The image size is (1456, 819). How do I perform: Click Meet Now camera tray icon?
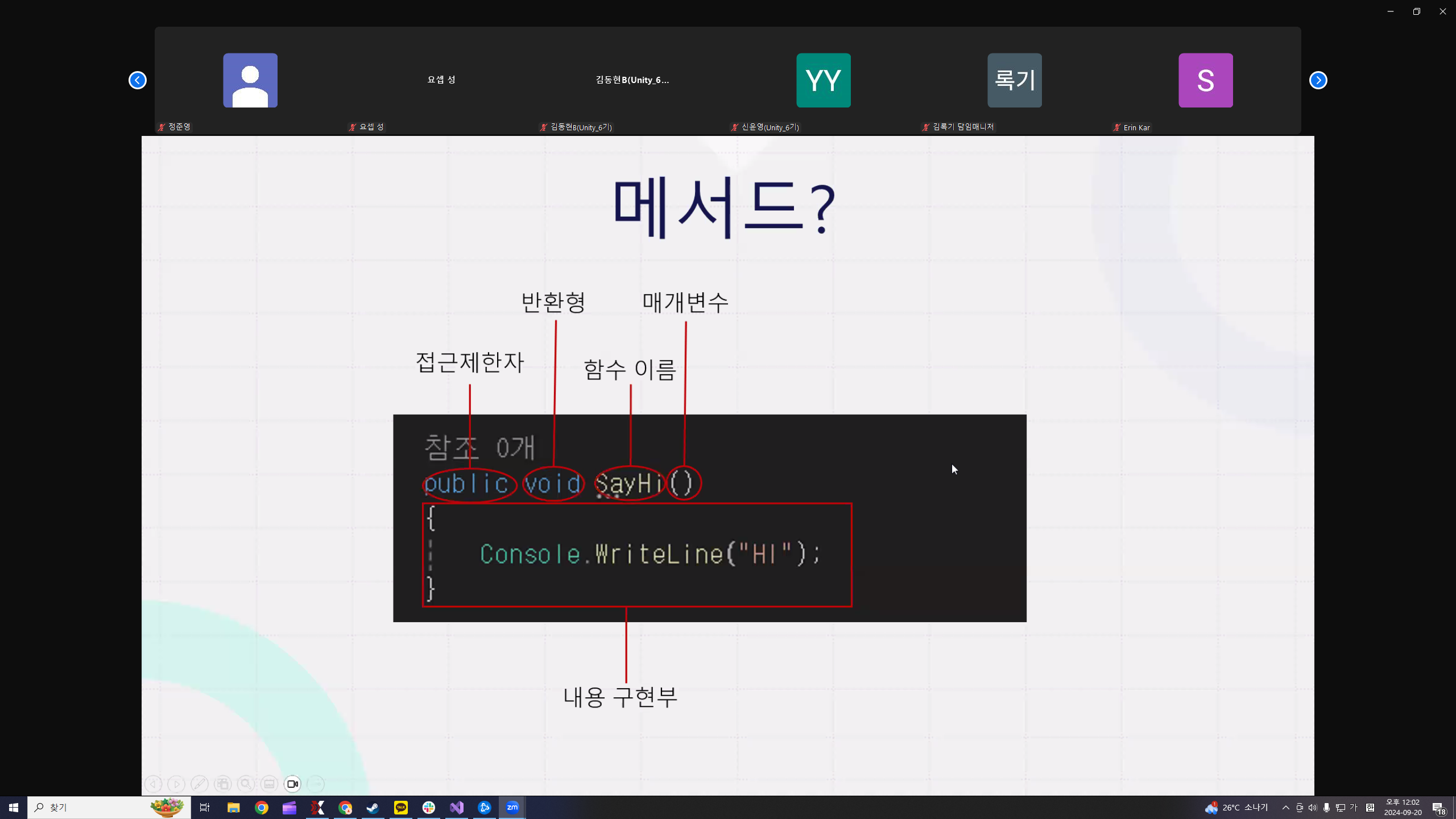point(1300,808)
